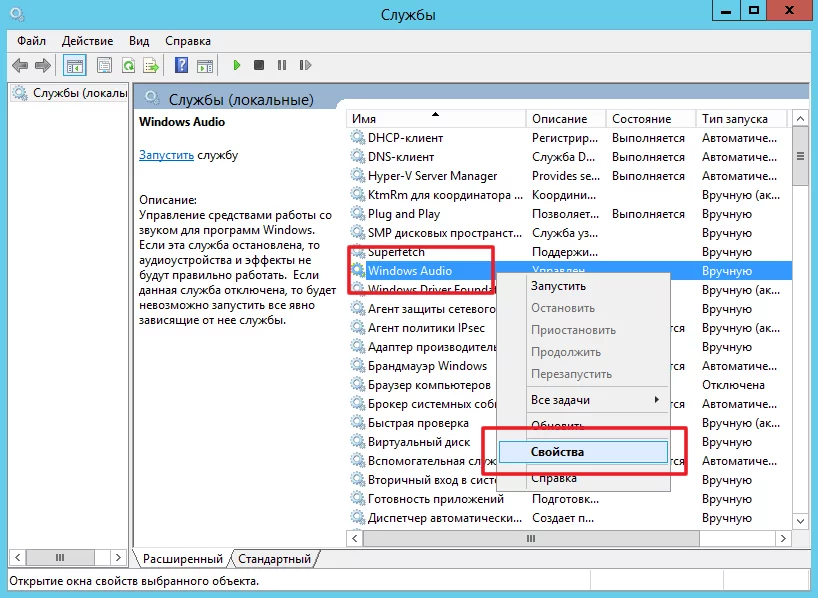Choose 'Запустить' in the context menu
The image size is (818, 598).
click(x=558, y=286)
